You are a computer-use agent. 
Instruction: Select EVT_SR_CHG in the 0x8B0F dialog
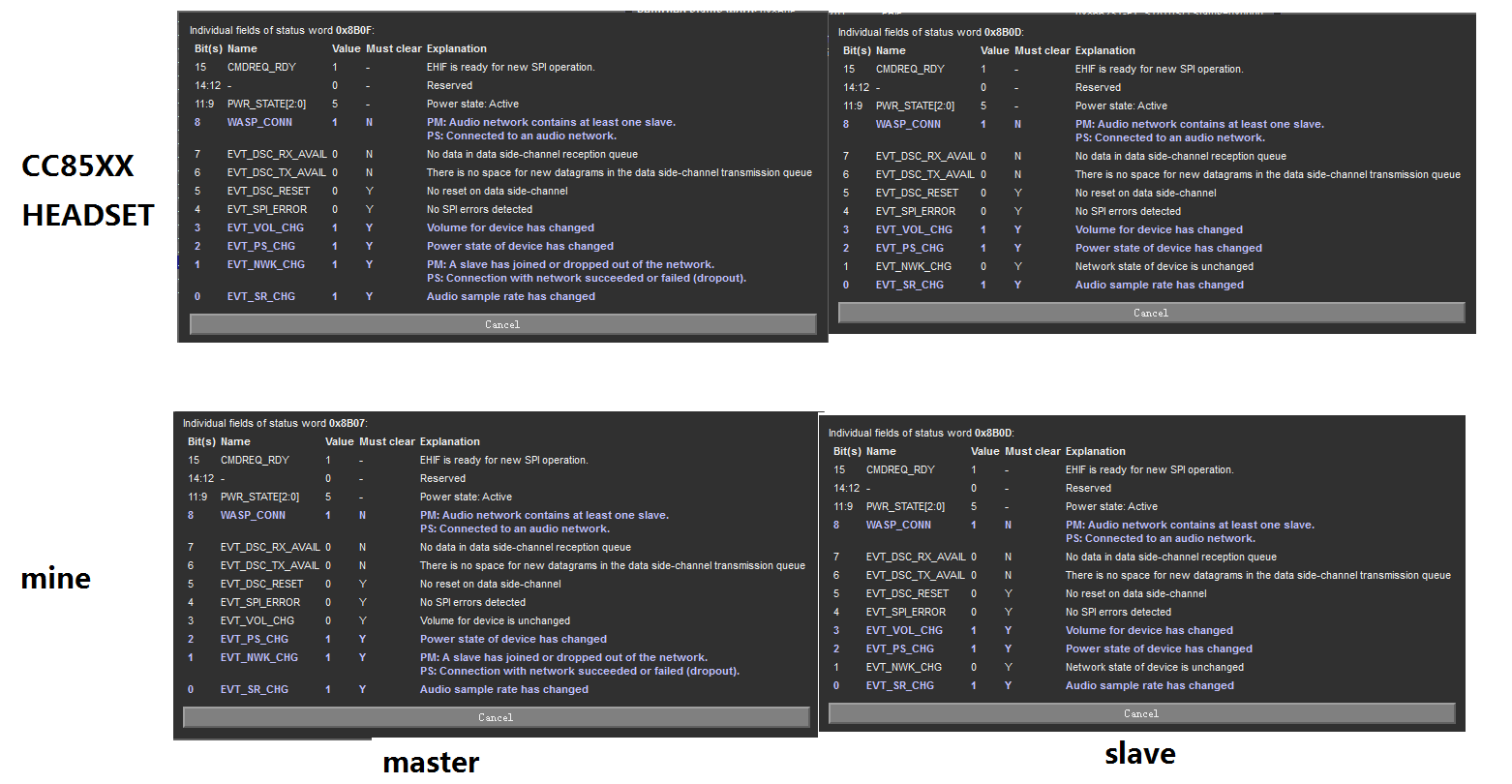(x=261, y=297)
